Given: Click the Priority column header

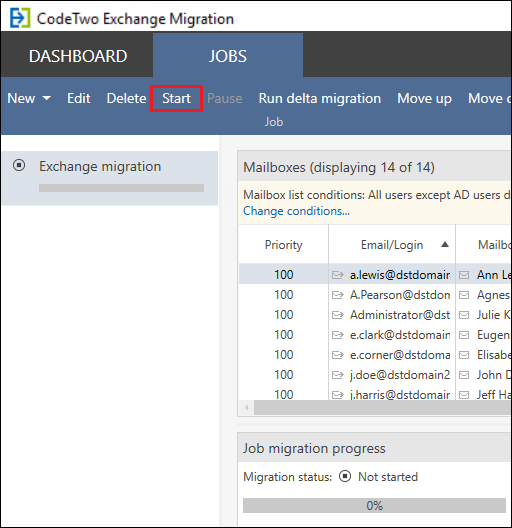Looking at the screenshot, I should click(283, 245).
